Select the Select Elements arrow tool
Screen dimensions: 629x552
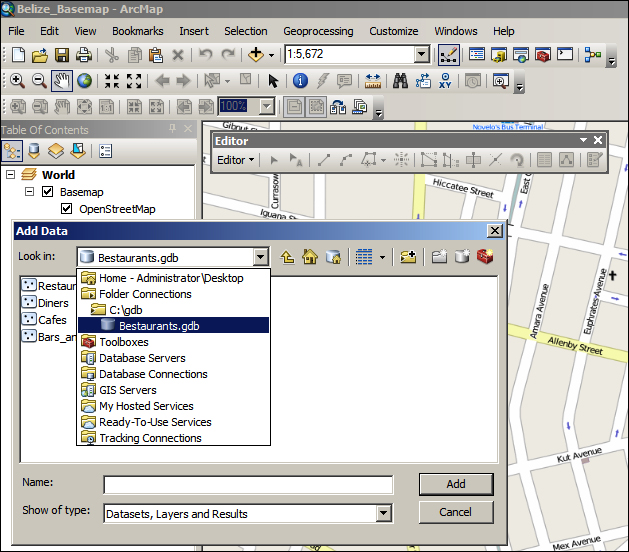273,81
